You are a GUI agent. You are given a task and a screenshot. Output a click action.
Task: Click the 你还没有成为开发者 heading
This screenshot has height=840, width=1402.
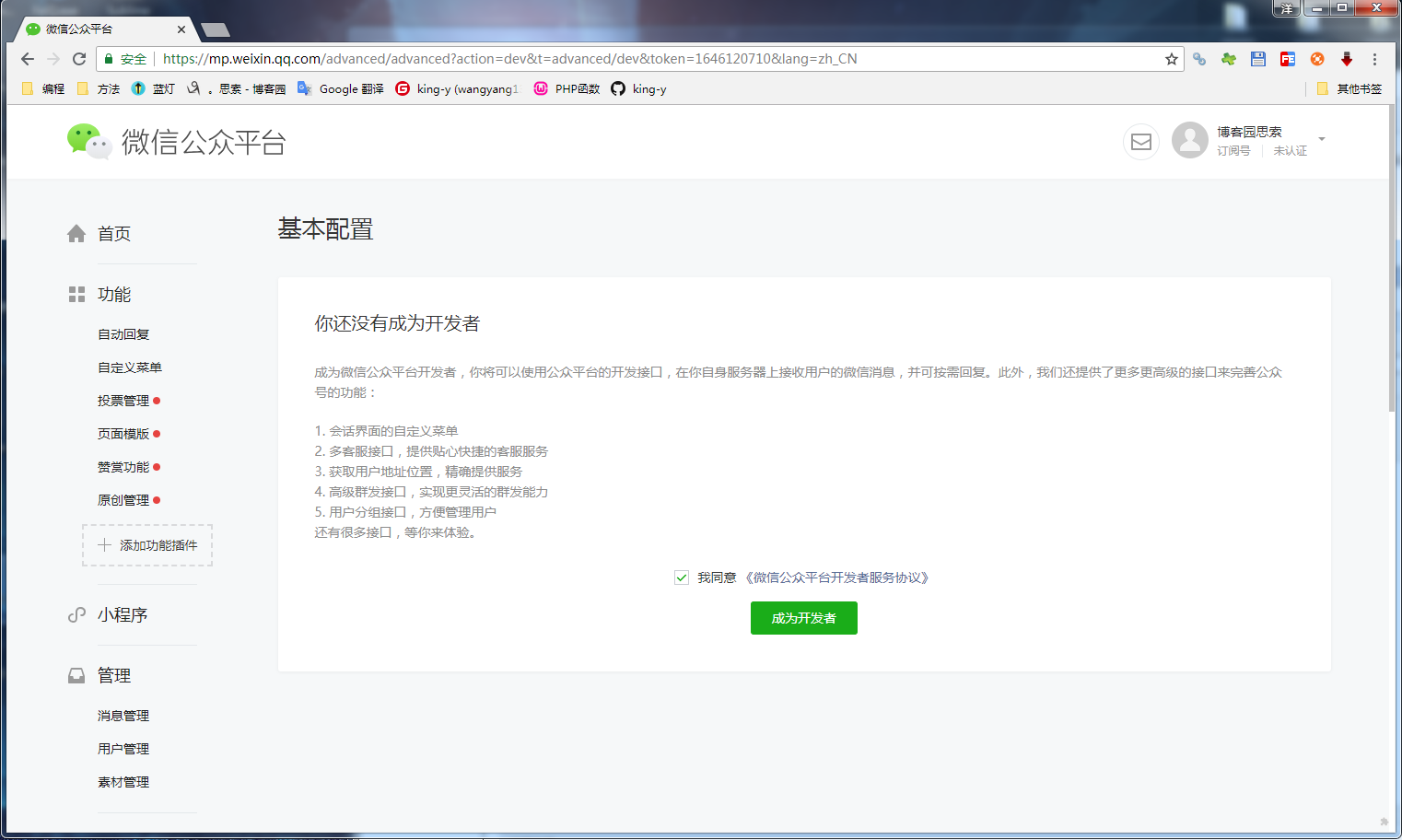397,323
